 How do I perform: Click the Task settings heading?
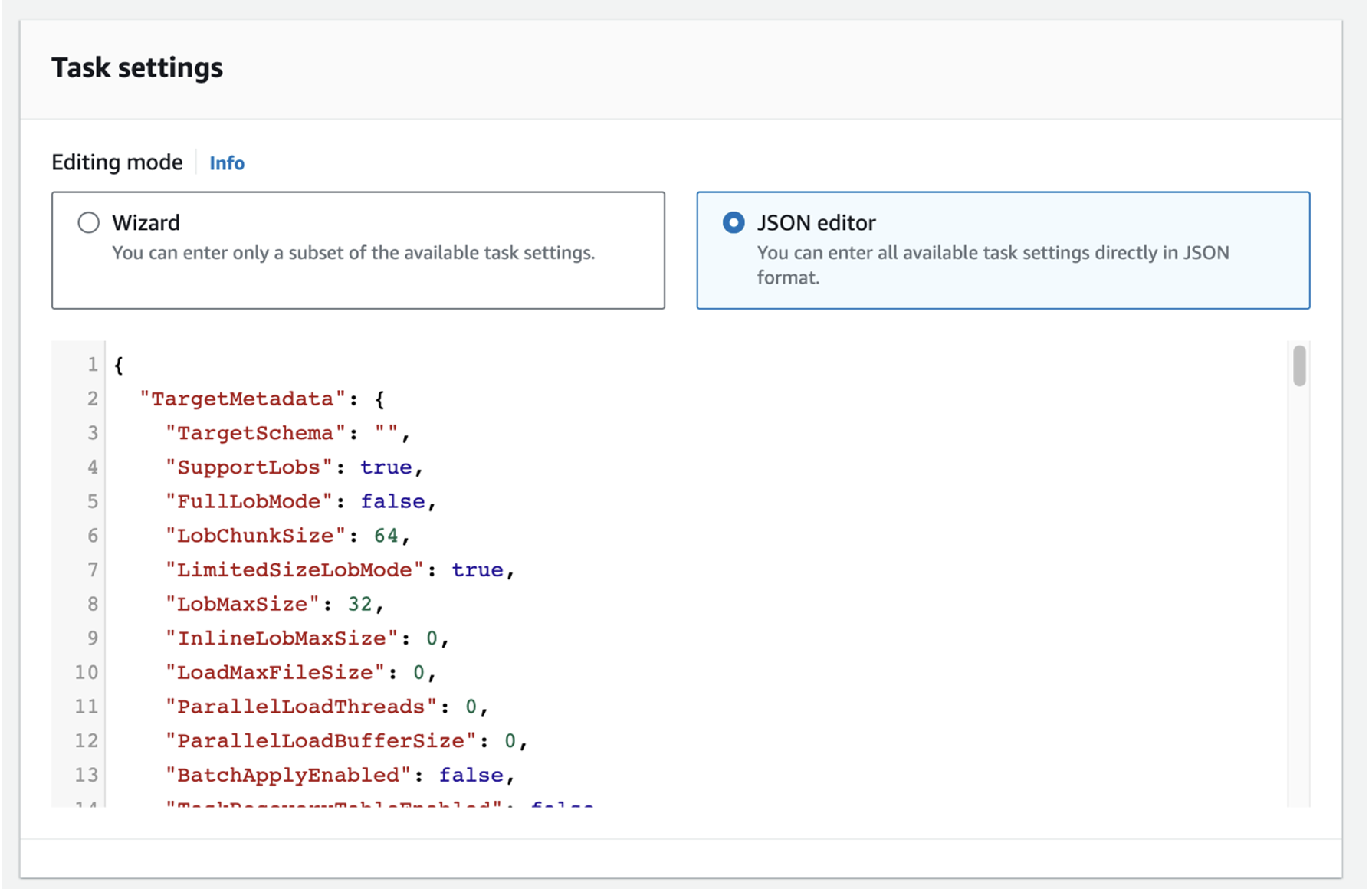(137, 68)
